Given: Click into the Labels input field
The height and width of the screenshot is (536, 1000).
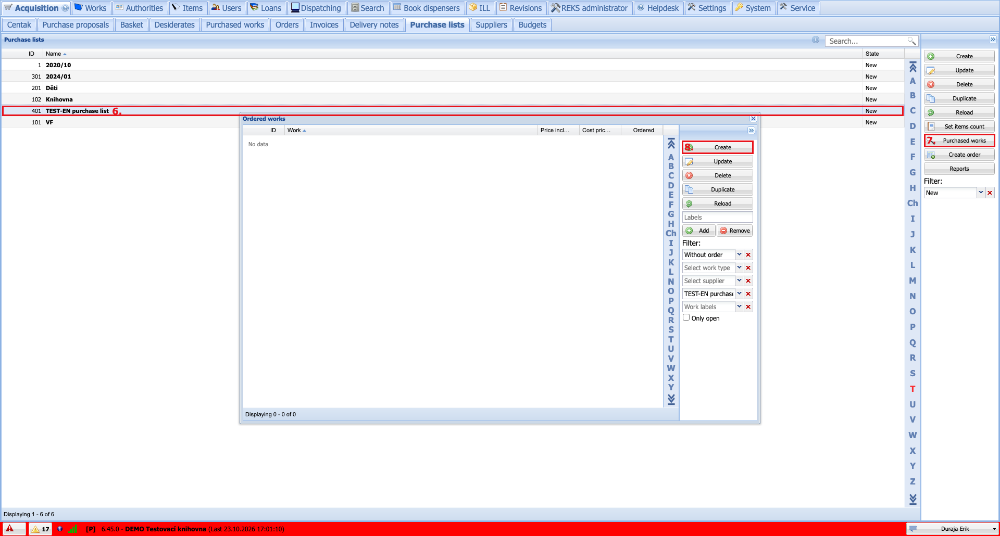Looking at the screenshot, I should tap(717, 218).
